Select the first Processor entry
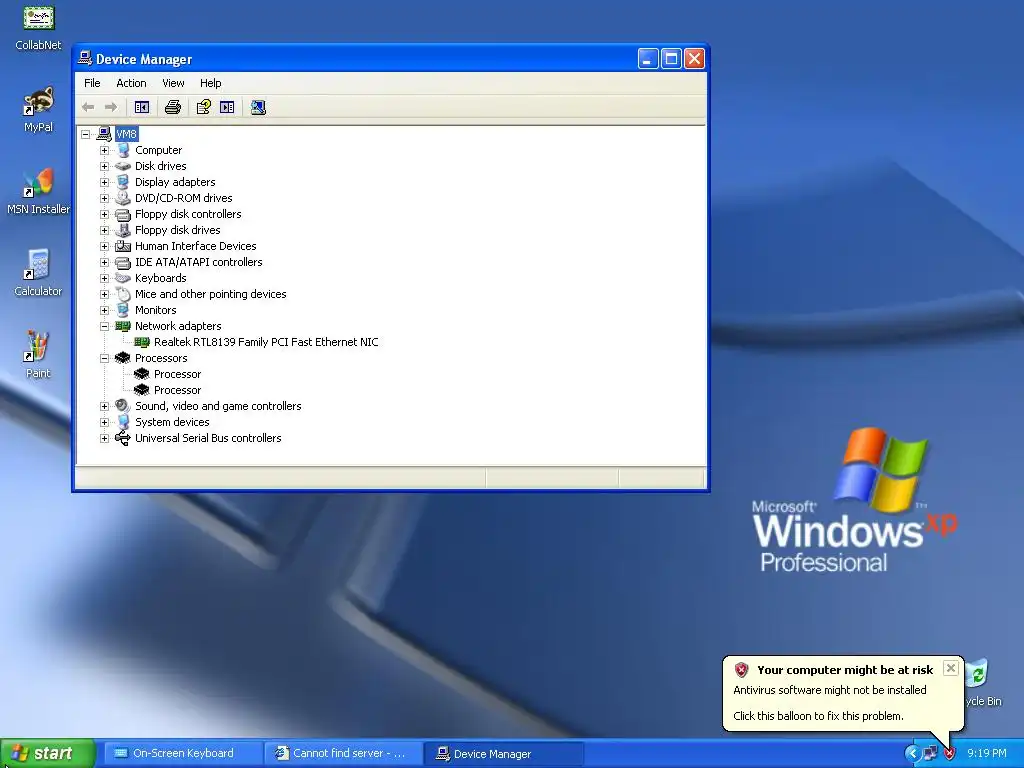 [177, 374]
